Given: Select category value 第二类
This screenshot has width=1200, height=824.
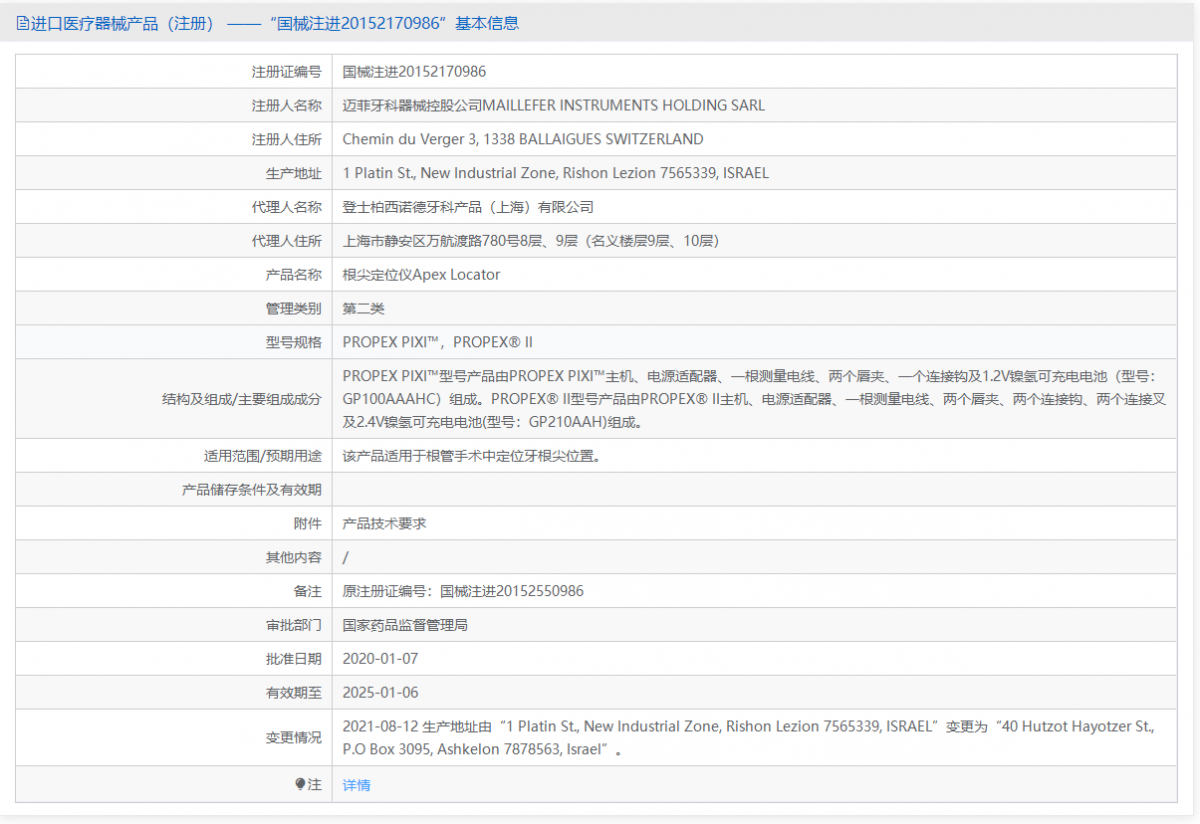Looking at the screenshot, I should coord(363,309).
